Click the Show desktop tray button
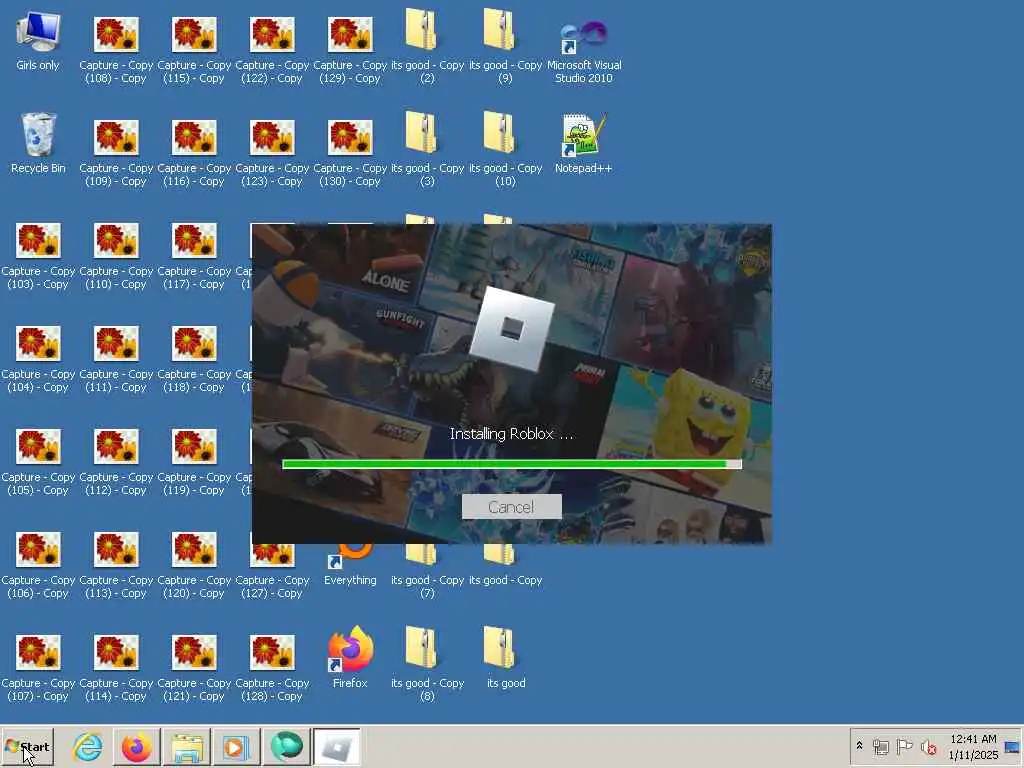 (x=1012, y=746)
